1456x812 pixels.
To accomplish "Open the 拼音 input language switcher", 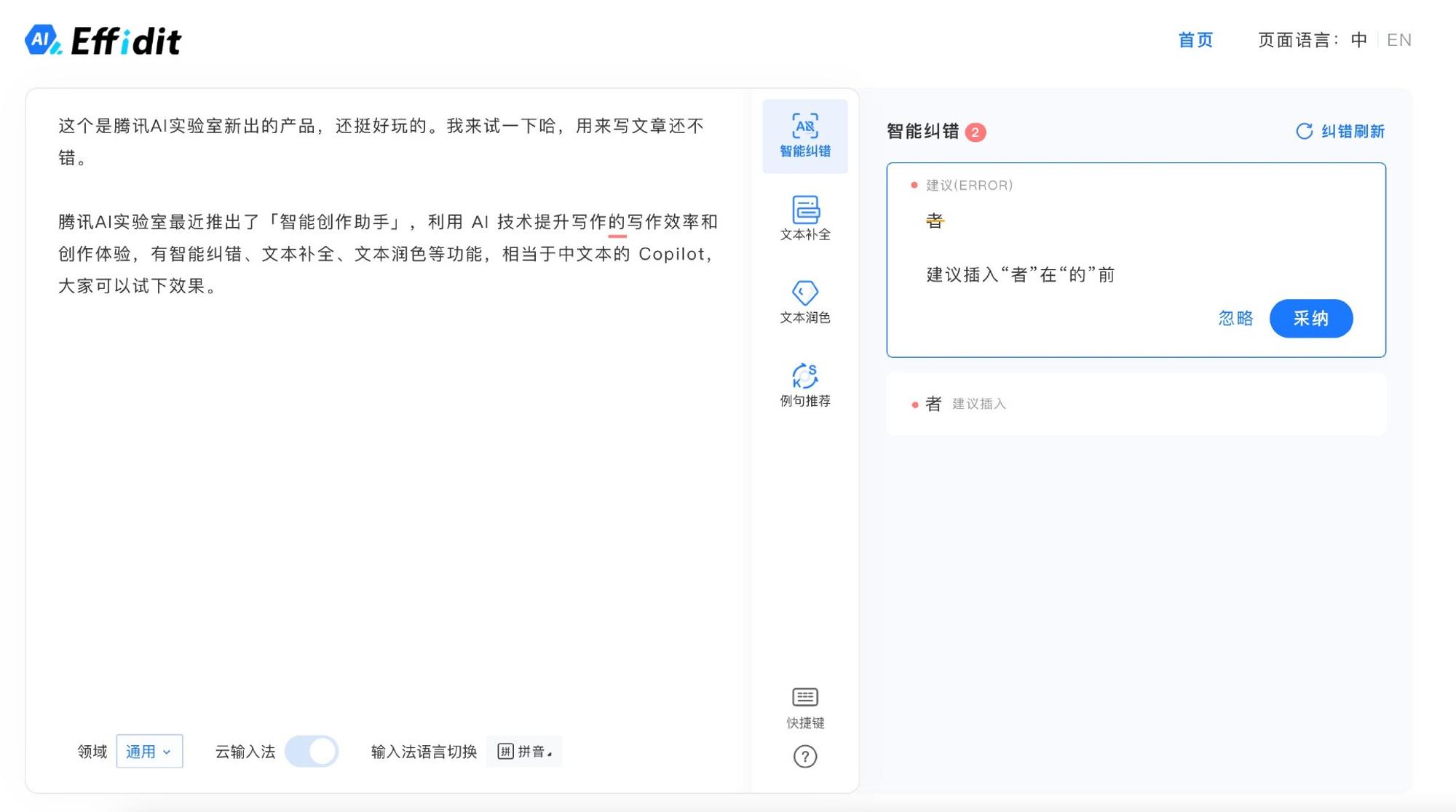I will (x=524, y=751).
